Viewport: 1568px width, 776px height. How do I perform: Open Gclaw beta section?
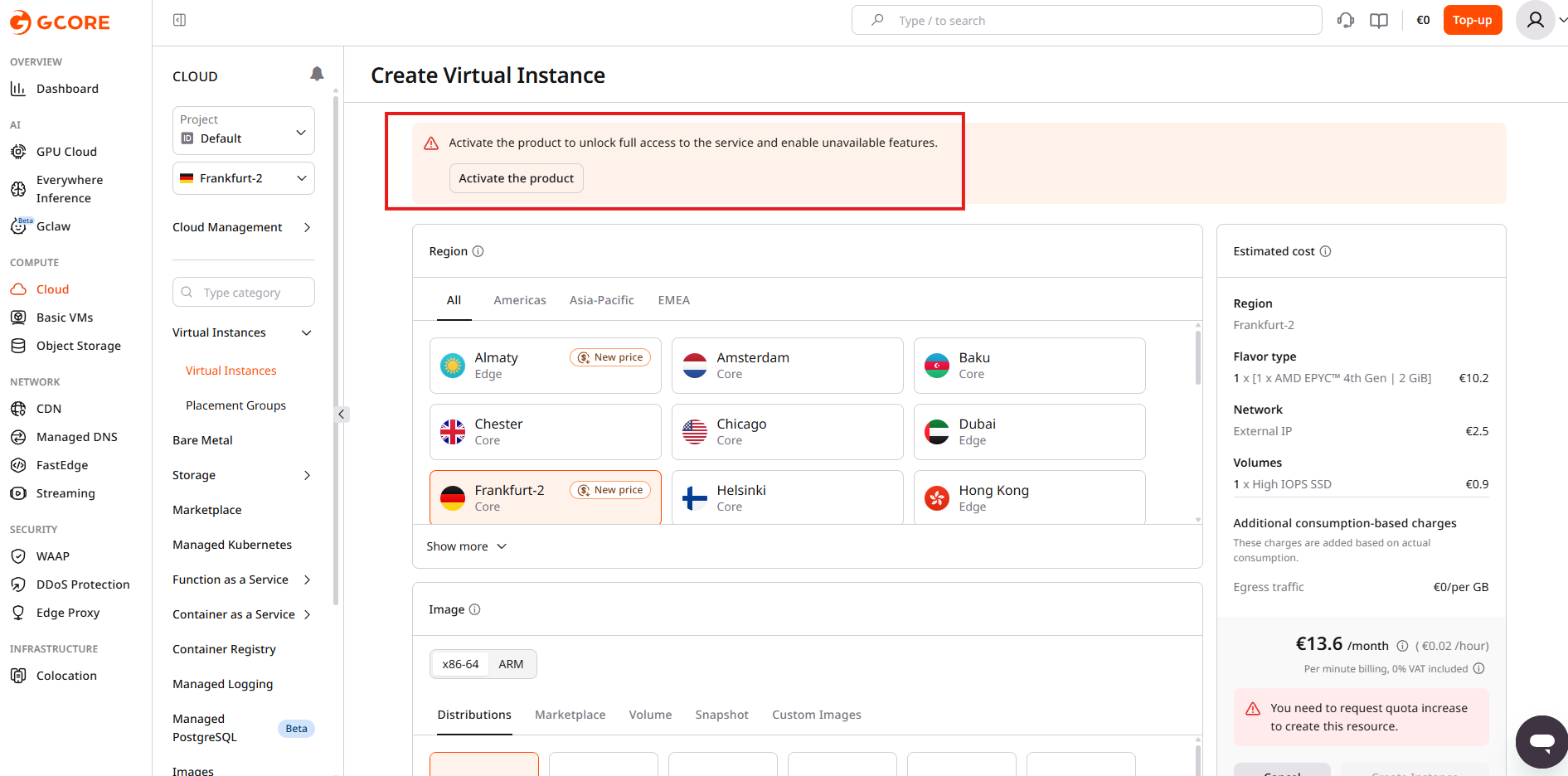coord(53,226)
